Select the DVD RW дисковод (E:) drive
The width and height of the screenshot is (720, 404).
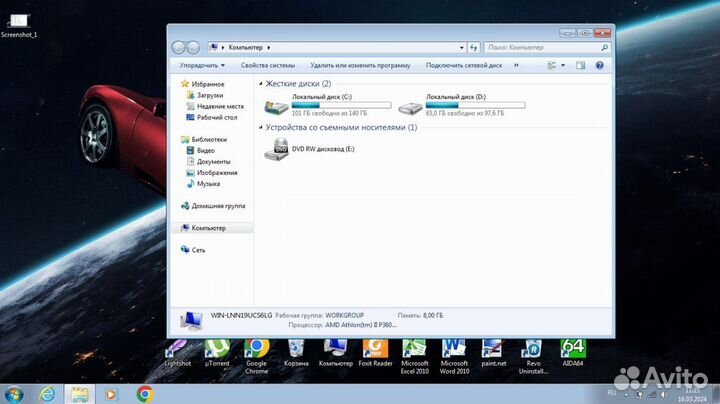click(309, 149)
